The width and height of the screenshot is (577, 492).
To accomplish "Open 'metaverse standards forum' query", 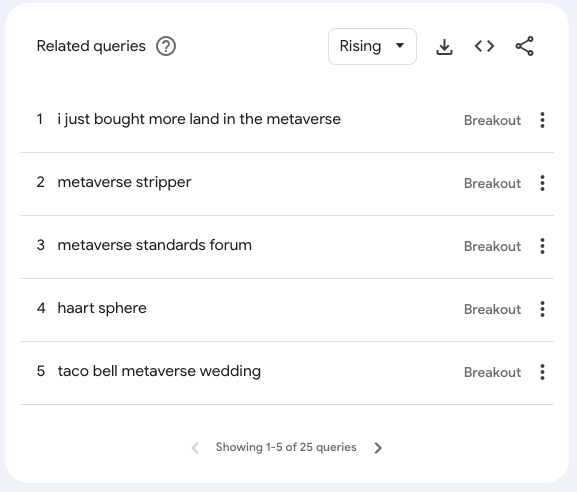I will click(155, 245).
